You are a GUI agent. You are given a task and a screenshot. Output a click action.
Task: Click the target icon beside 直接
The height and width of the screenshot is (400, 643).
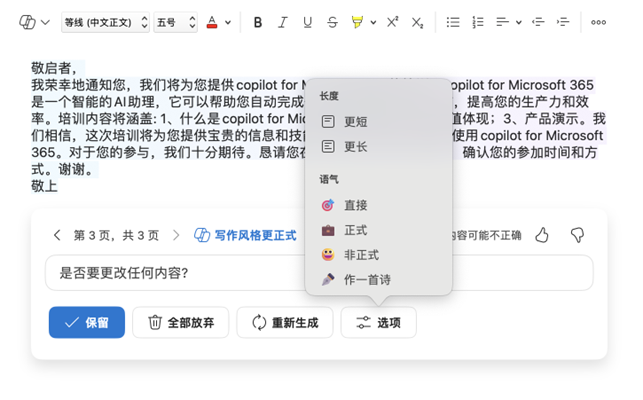pos(328,205)
